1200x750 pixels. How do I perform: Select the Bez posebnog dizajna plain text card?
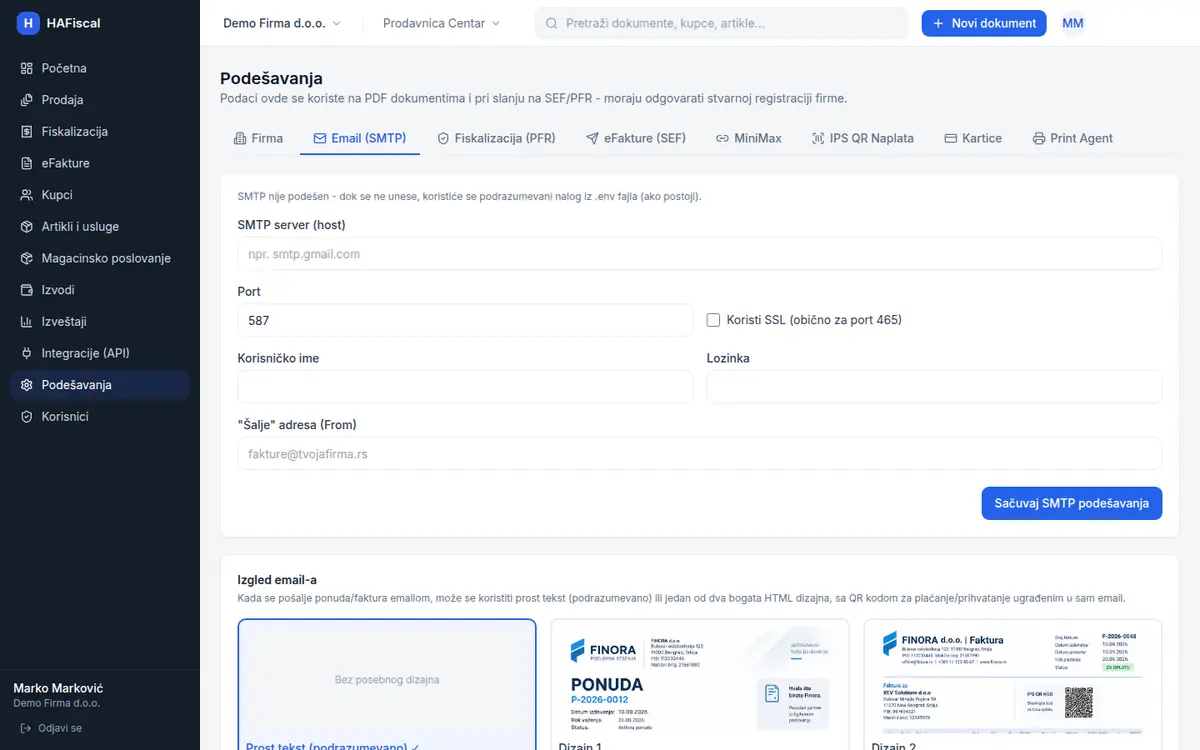[x=387, y=684]
